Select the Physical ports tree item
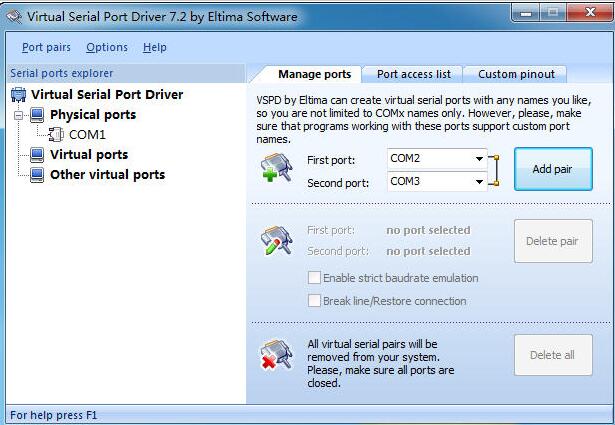 (x=93, y=115)
